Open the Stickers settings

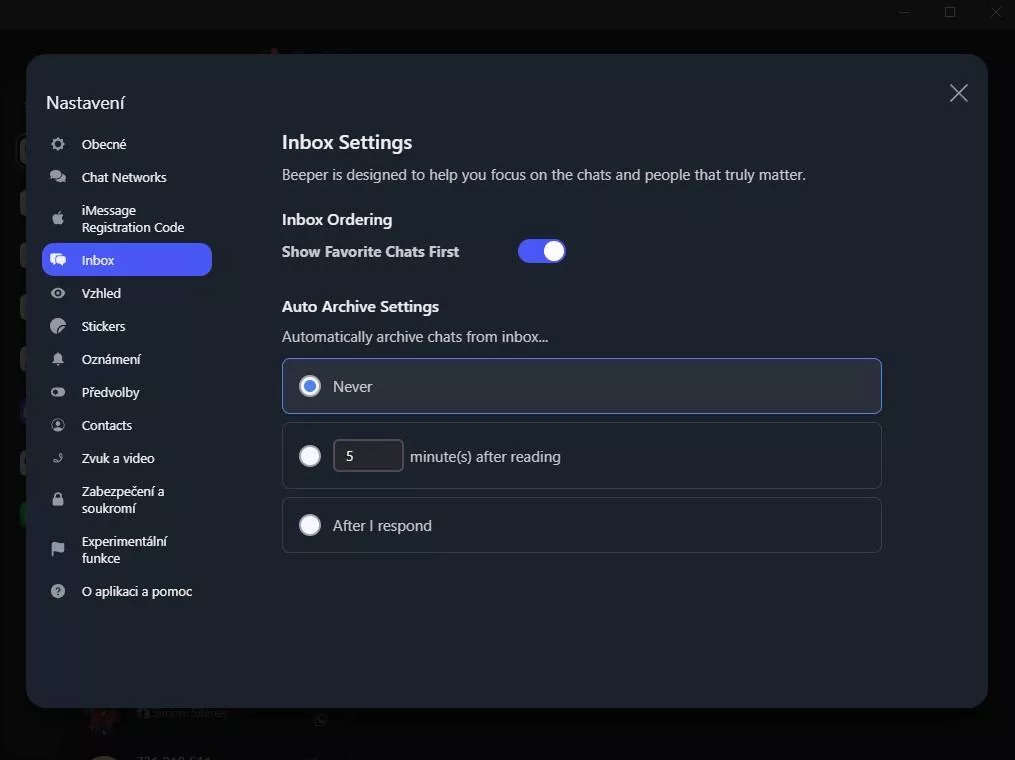pyautogui.click(x=127, y=326)
